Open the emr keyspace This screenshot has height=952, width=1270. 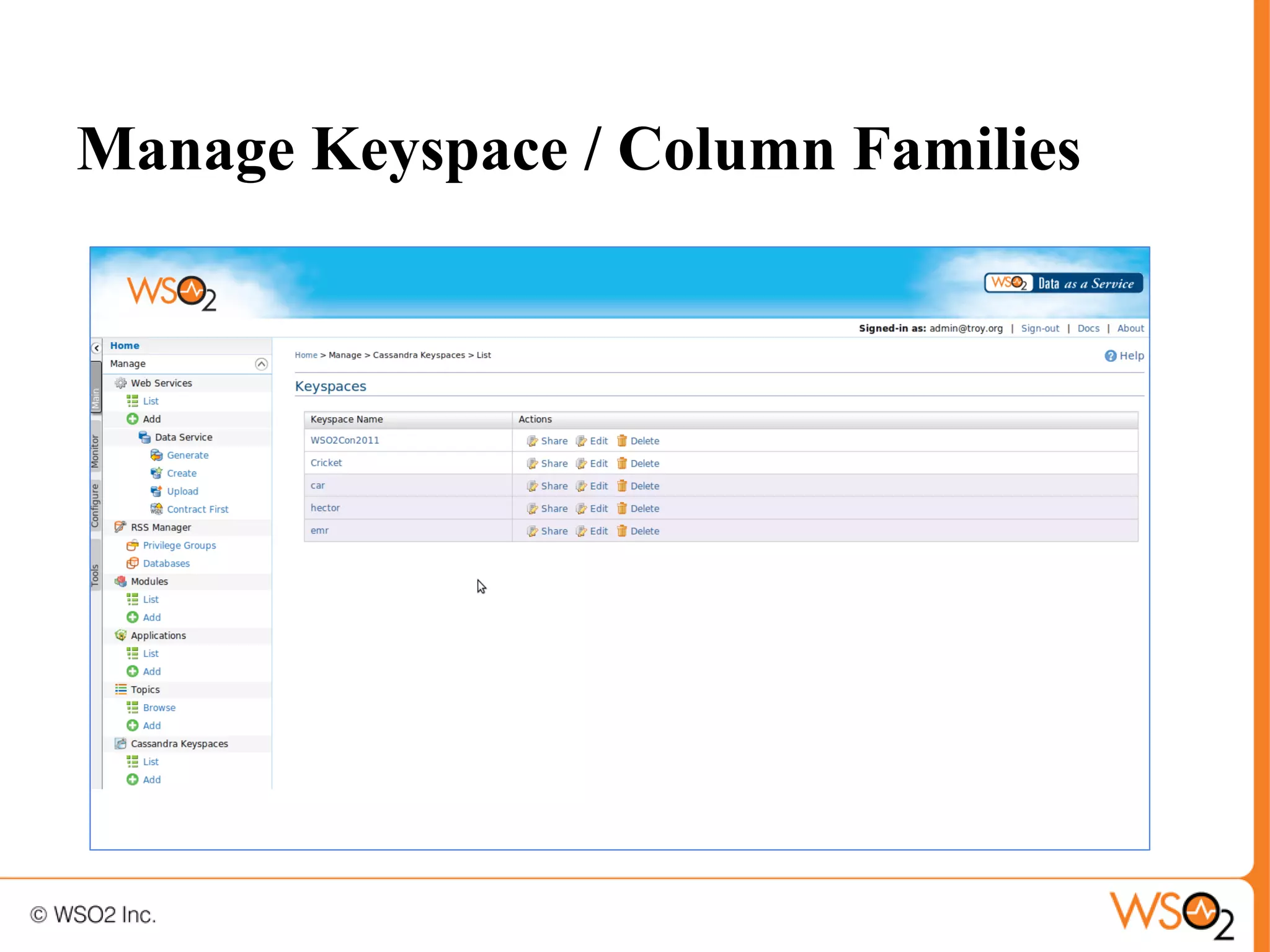[x=319, y=531]
